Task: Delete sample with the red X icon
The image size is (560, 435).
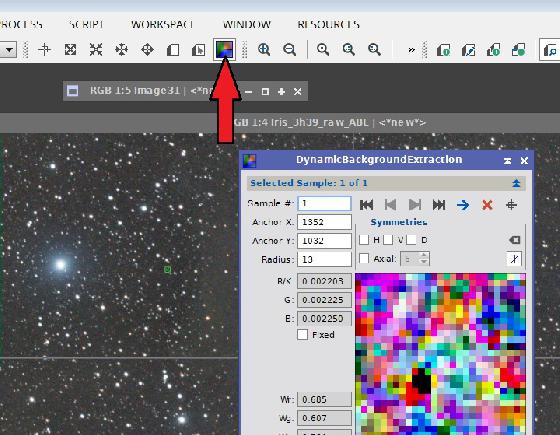Action: pos(487,205)
